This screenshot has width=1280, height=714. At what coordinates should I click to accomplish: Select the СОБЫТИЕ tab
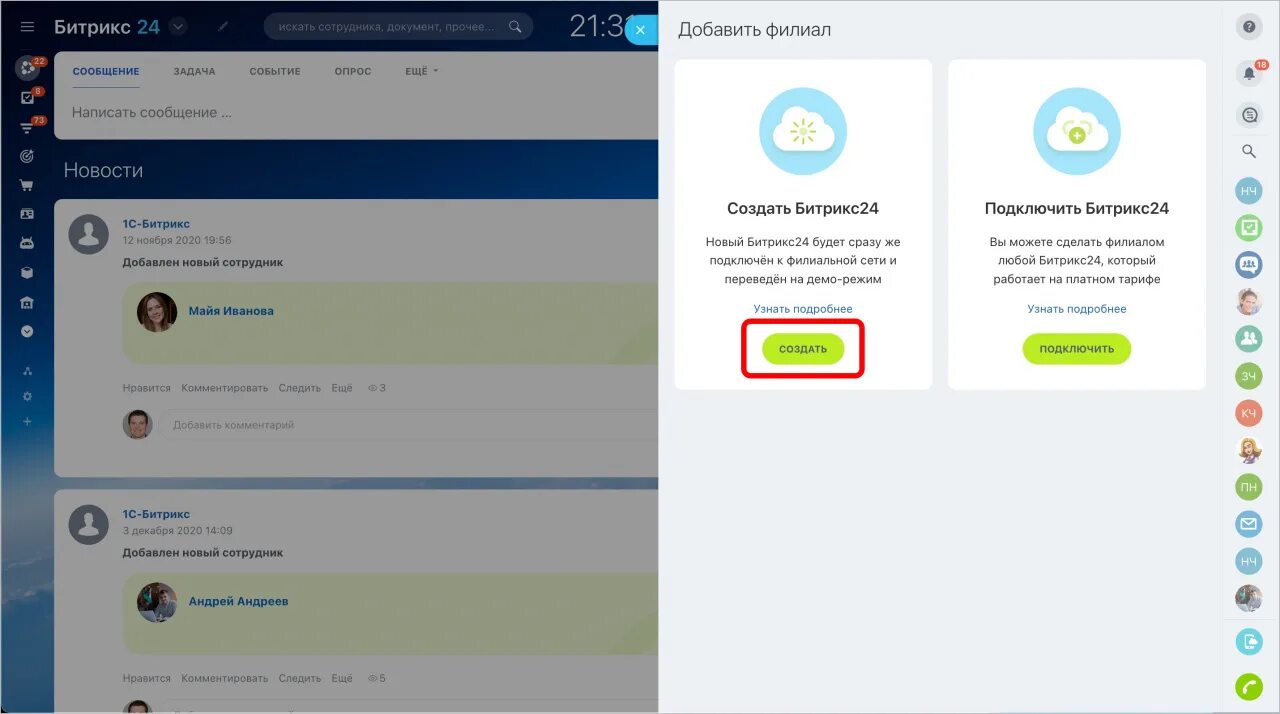click(x=275, y=71)
